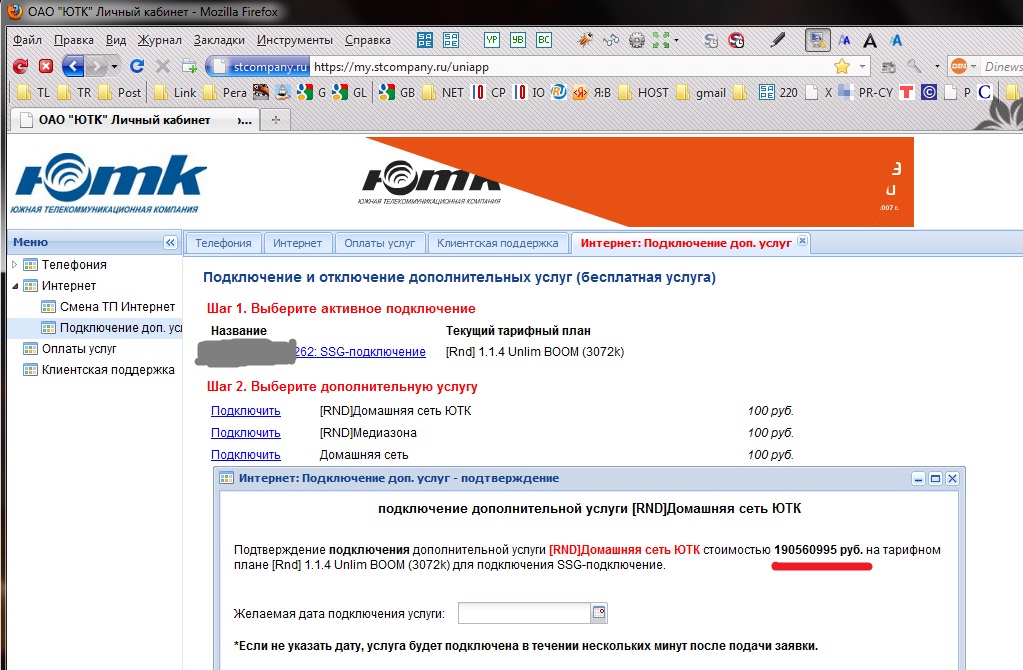Click the new tab icon with green plus
The width and height of the screenshot is (1023, 670).
pyautogui.click(x=190, y=66)
